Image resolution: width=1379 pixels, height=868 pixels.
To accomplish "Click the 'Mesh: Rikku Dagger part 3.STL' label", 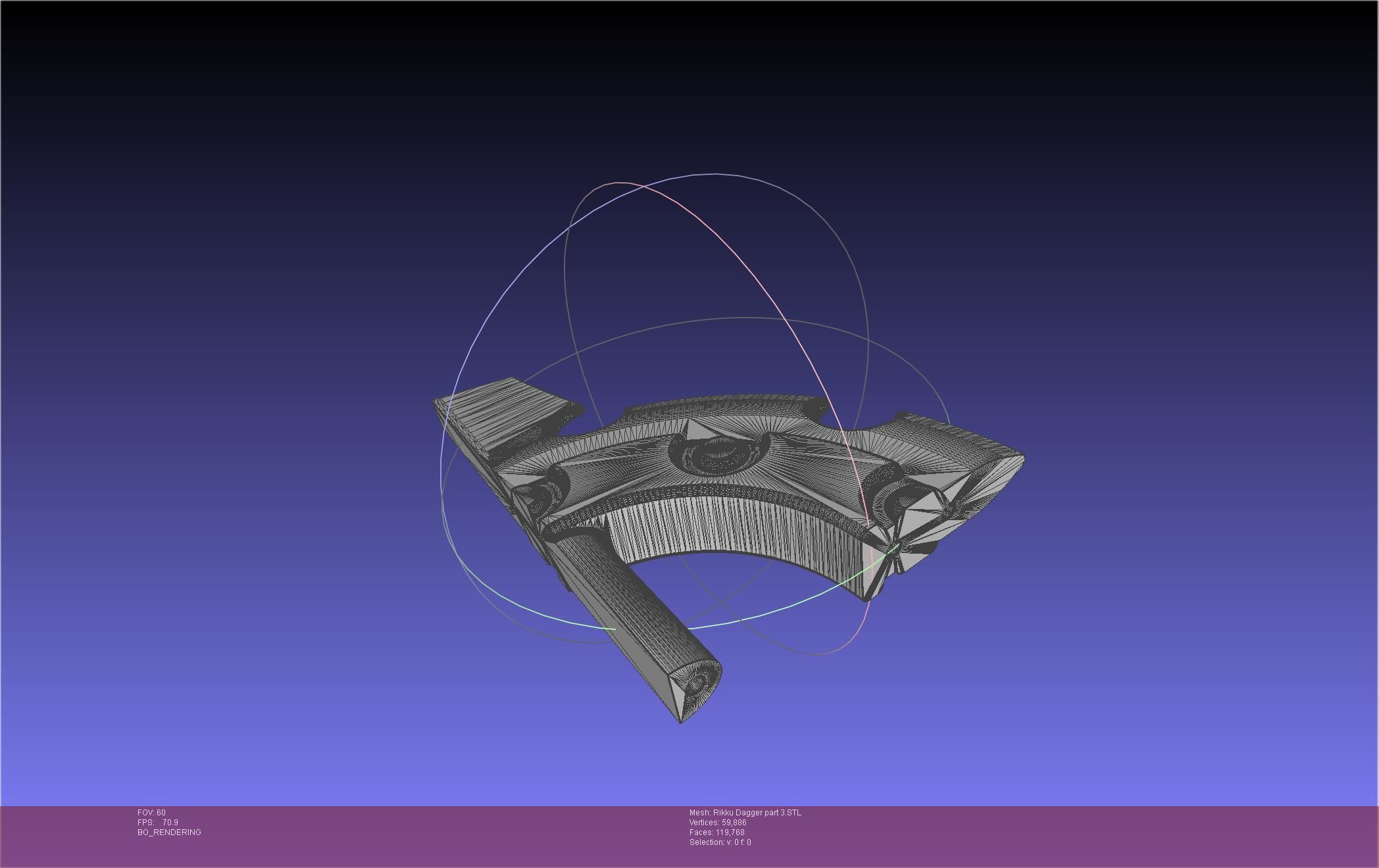I will point(745,813).
